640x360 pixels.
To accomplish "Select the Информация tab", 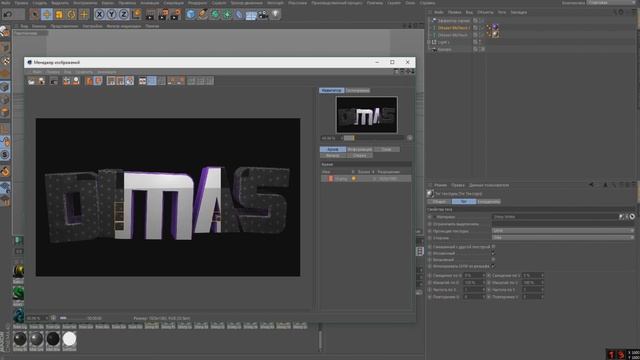I will pyautogui.click(x=360, y=149).
